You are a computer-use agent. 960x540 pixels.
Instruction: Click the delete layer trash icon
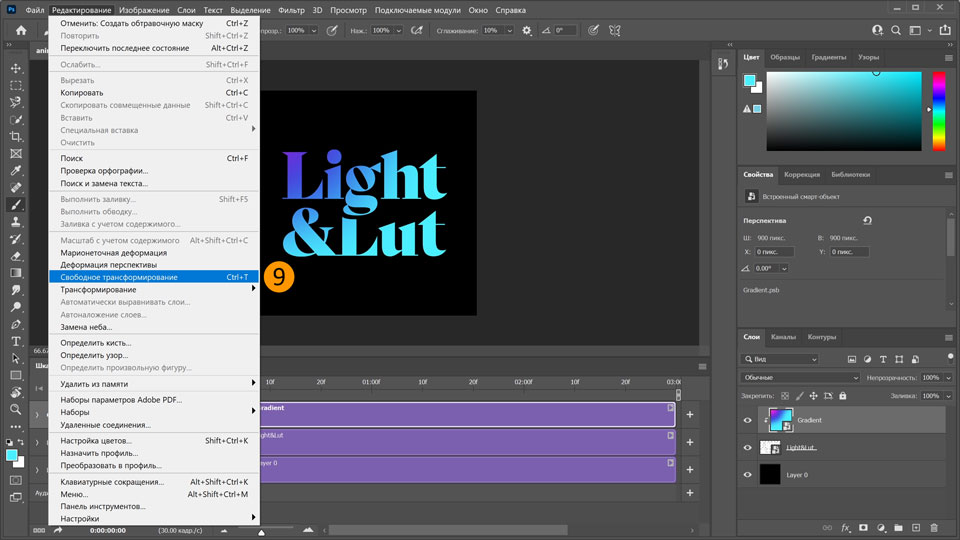pos(933,527)
